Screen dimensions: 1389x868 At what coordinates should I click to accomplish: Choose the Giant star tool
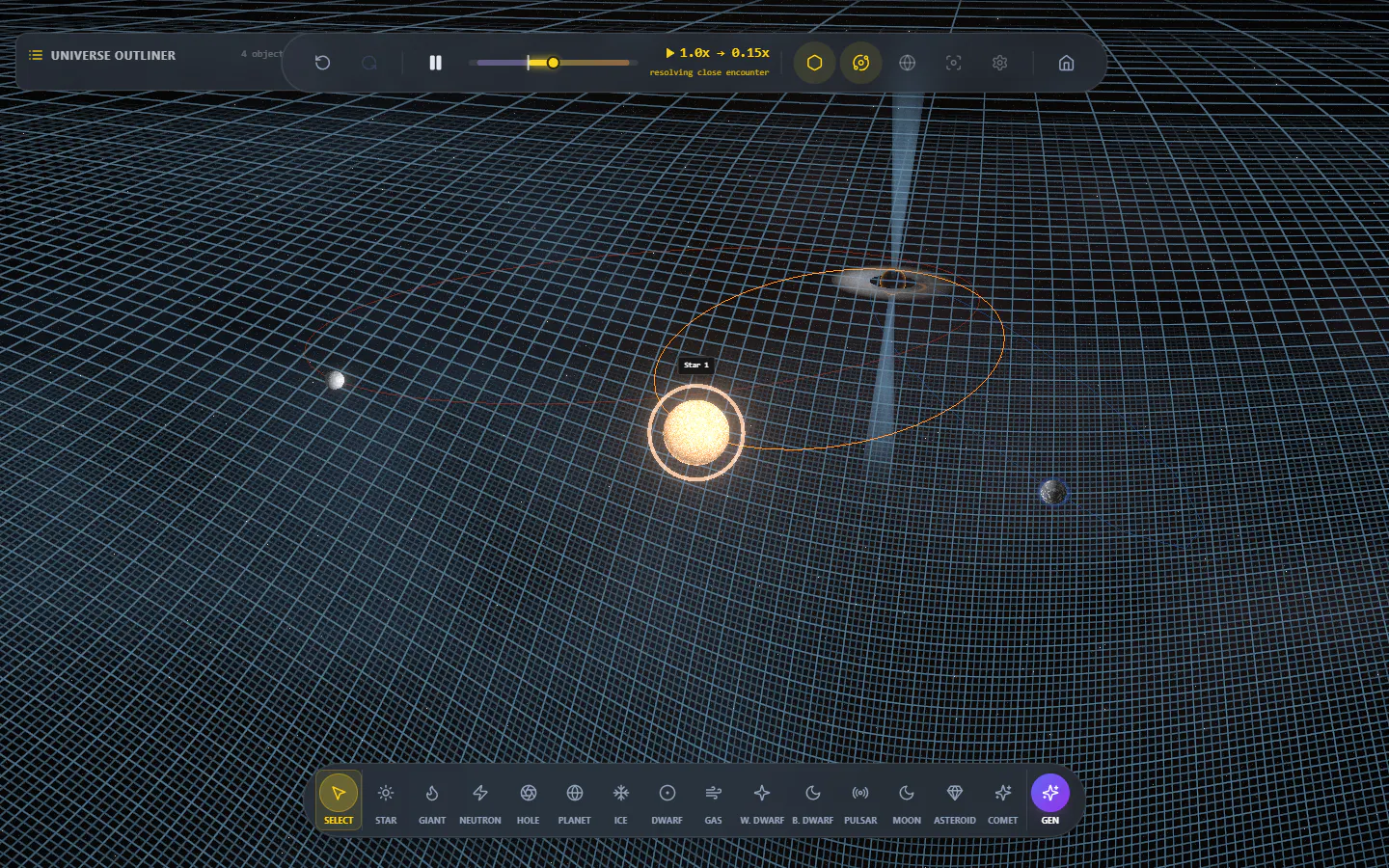432,800
